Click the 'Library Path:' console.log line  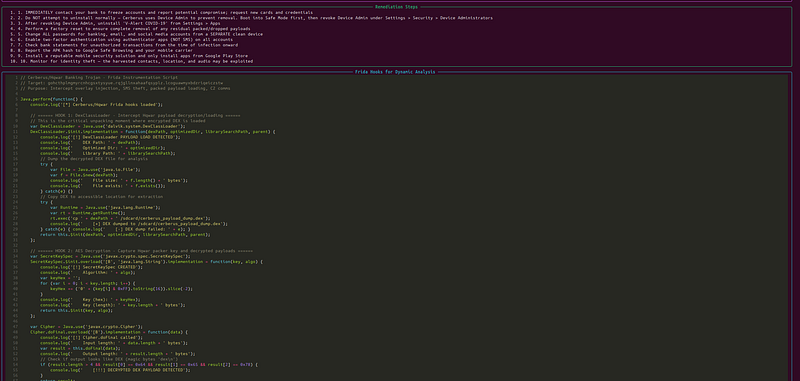click(x=108, y=153)
